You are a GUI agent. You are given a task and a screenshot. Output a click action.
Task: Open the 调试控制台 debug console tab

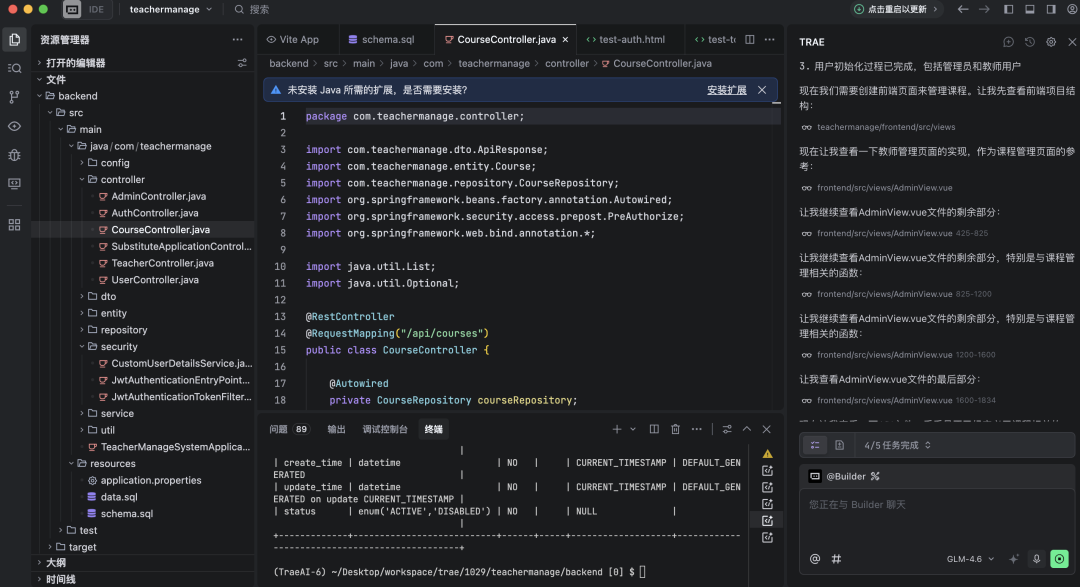[385, 429]
